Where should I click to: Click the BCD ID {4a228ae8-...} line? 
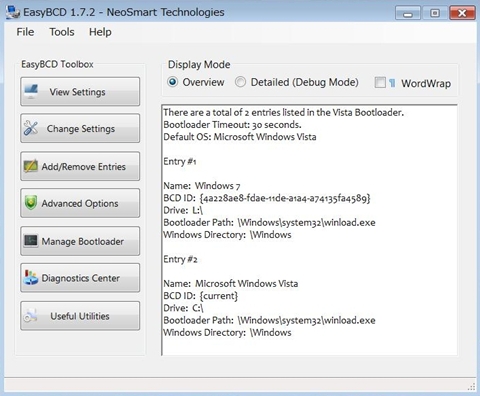pyautogui.click(x=267, y=198)
